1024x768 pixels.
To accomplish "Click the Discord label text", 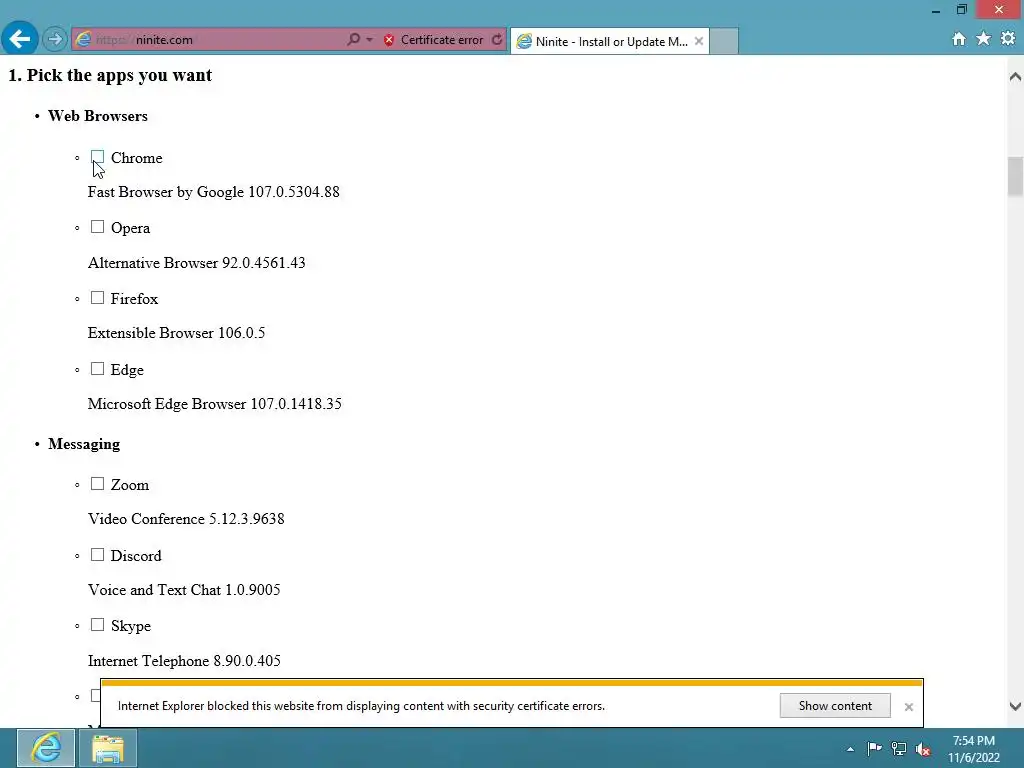I will [x=136, y=556].
